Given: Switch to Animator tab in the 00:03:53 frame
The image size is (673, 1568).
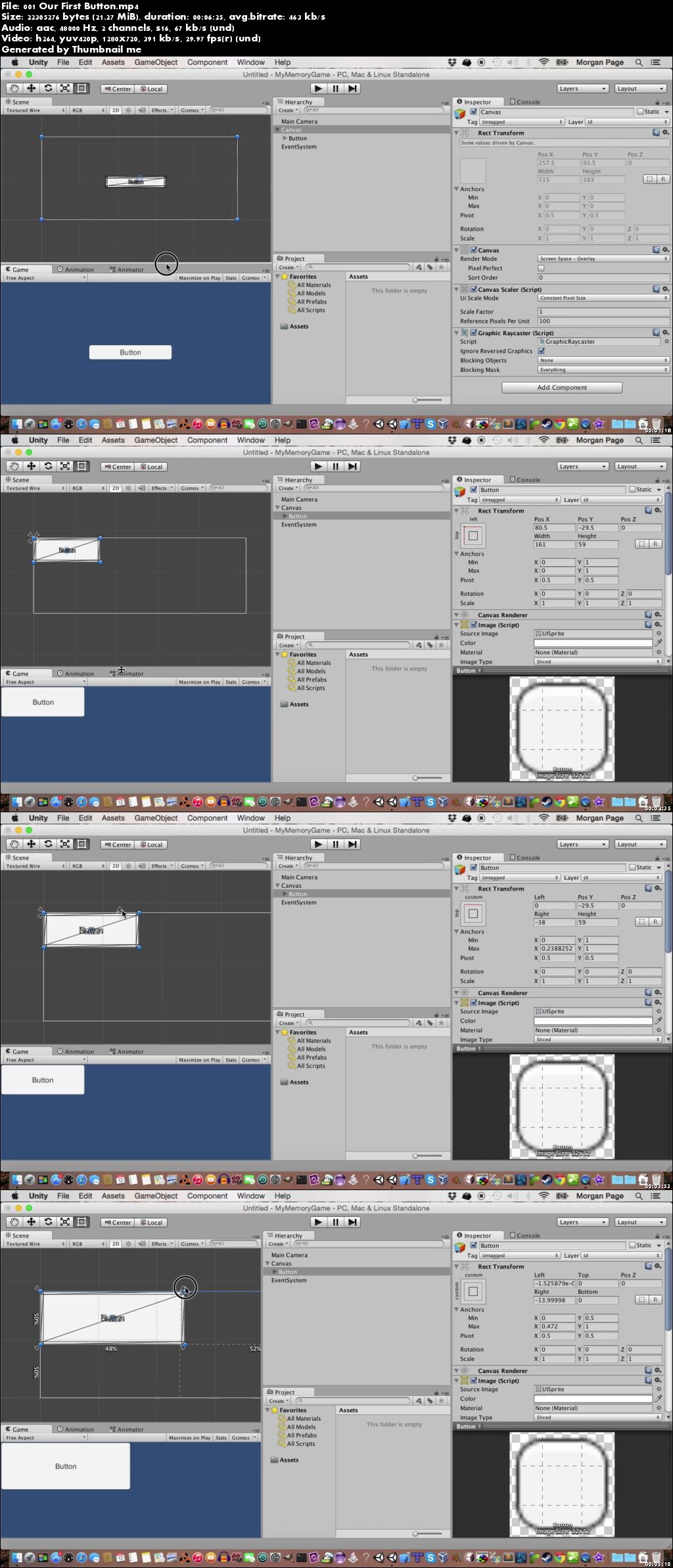Looking at the screenshot, I should tap(127, 1051).
